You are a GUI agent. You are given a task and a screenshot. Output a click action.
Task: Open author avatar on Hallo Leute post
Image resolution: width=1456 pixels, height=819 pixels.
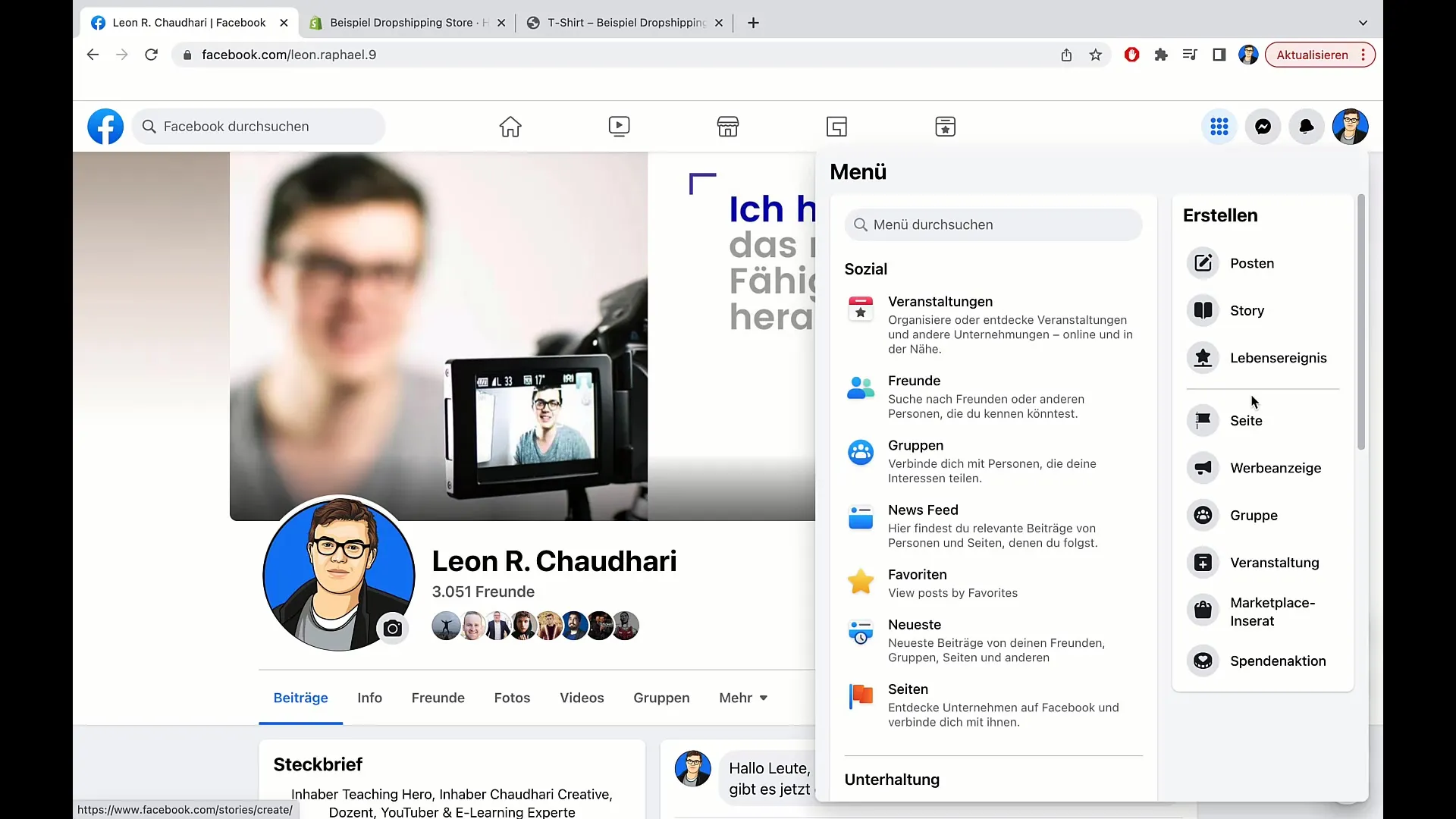[692, 769]
